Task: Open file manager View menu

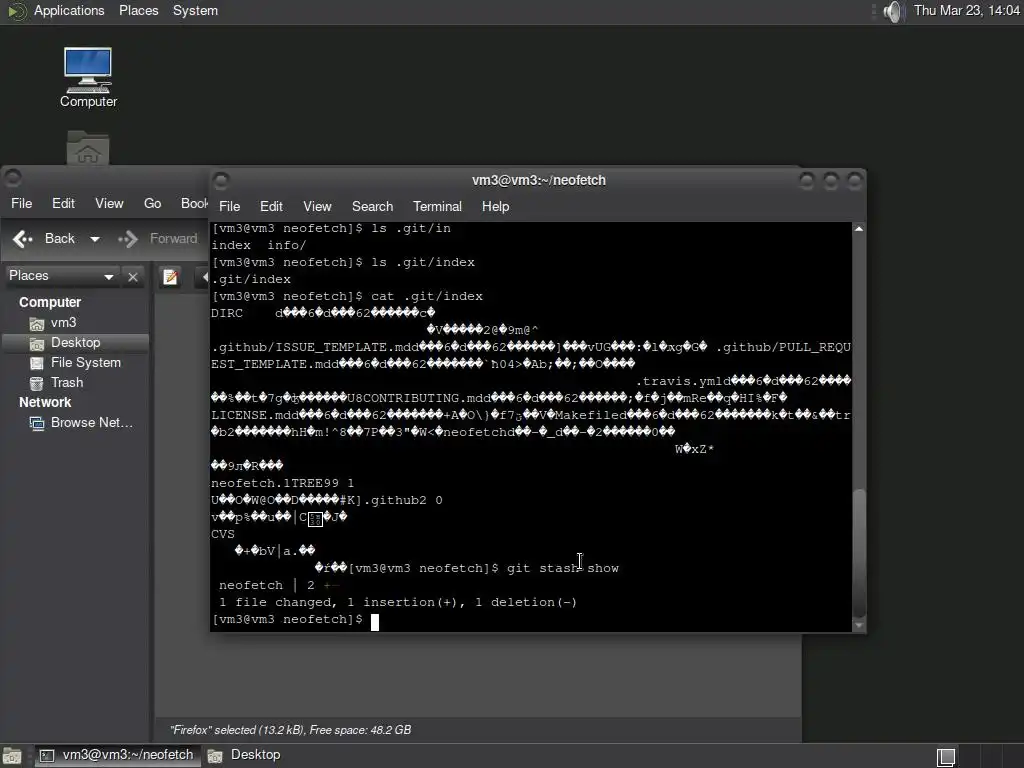Action: point(109,204)
